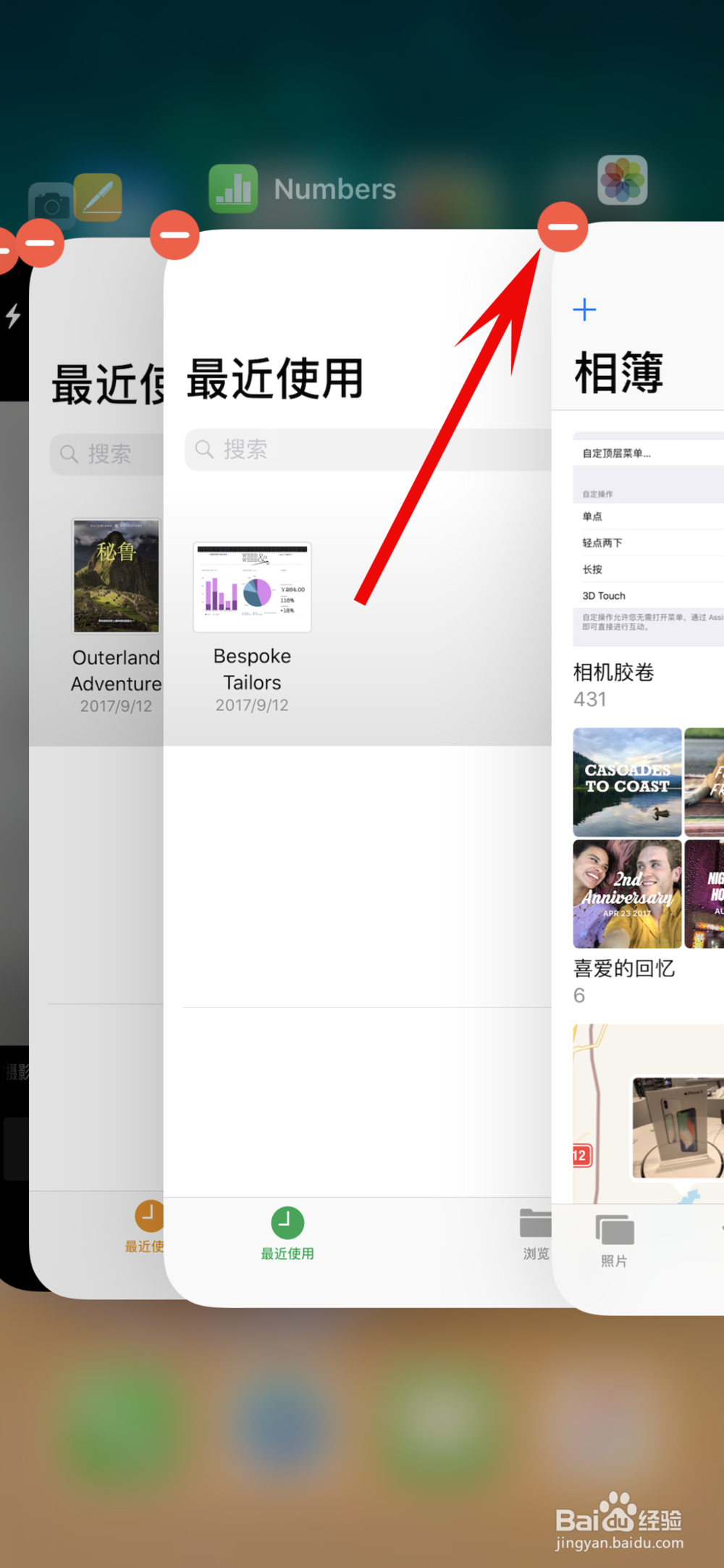Screen dimensions: 724x1568
Task: Select 最近使用 tab in Numbers card
Action: (x=287, y=1234)
